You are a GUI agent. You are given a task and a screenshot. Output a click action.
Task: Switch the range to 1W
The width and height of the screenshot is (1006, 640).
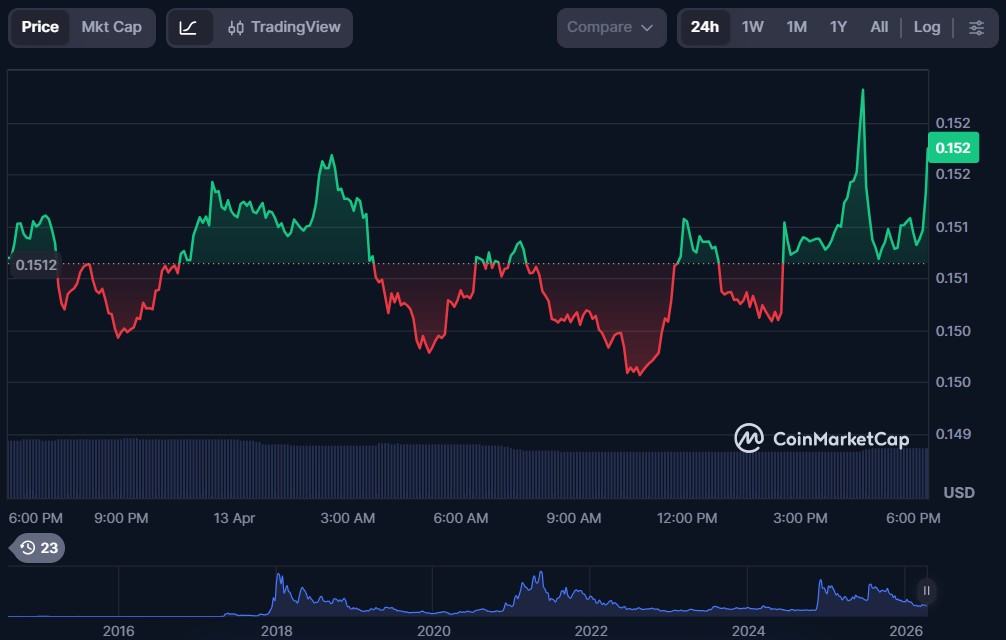pyautogui.click(x=752, y=27)
